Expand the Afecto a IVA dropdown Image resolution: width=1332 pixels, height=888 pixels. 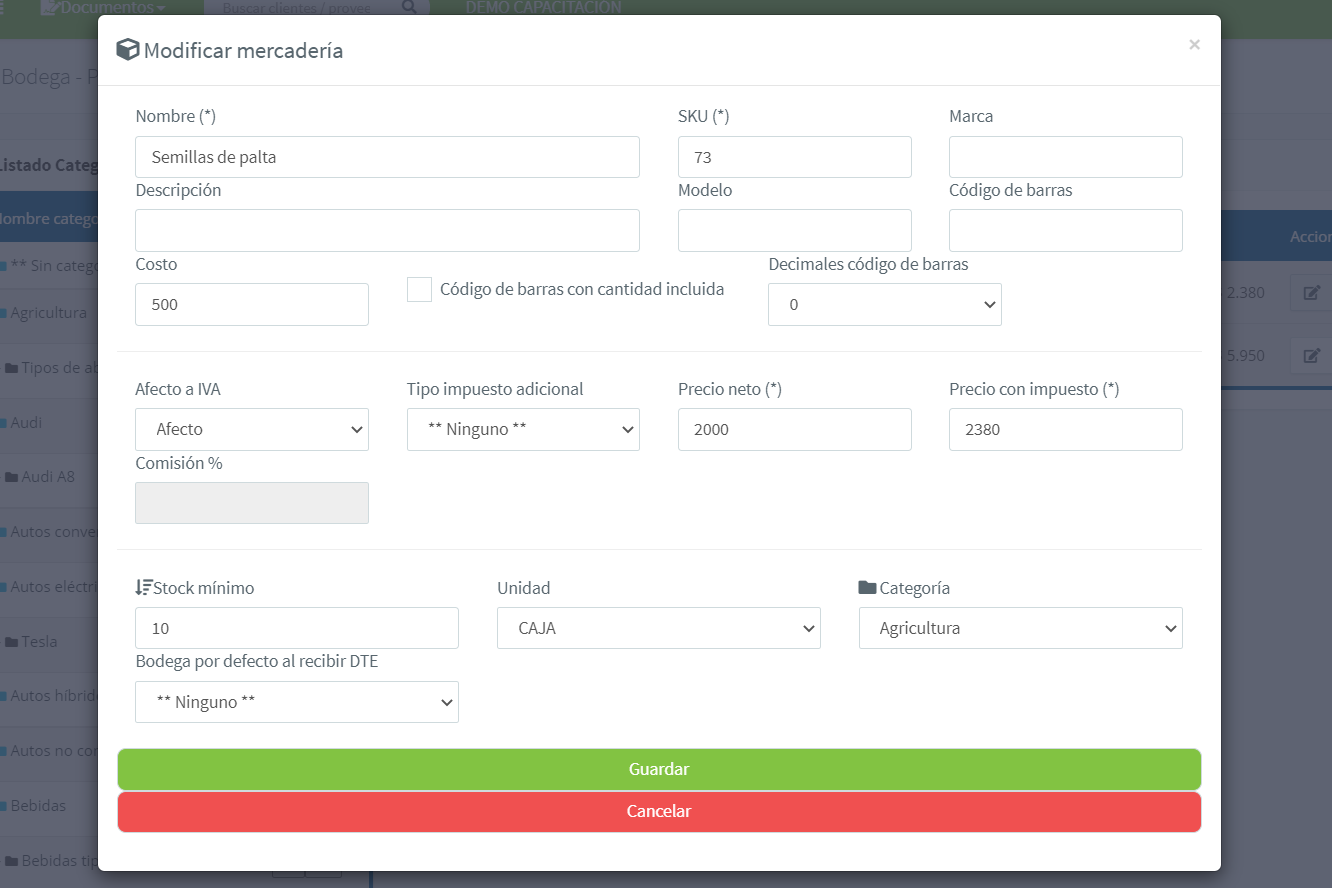252,430
